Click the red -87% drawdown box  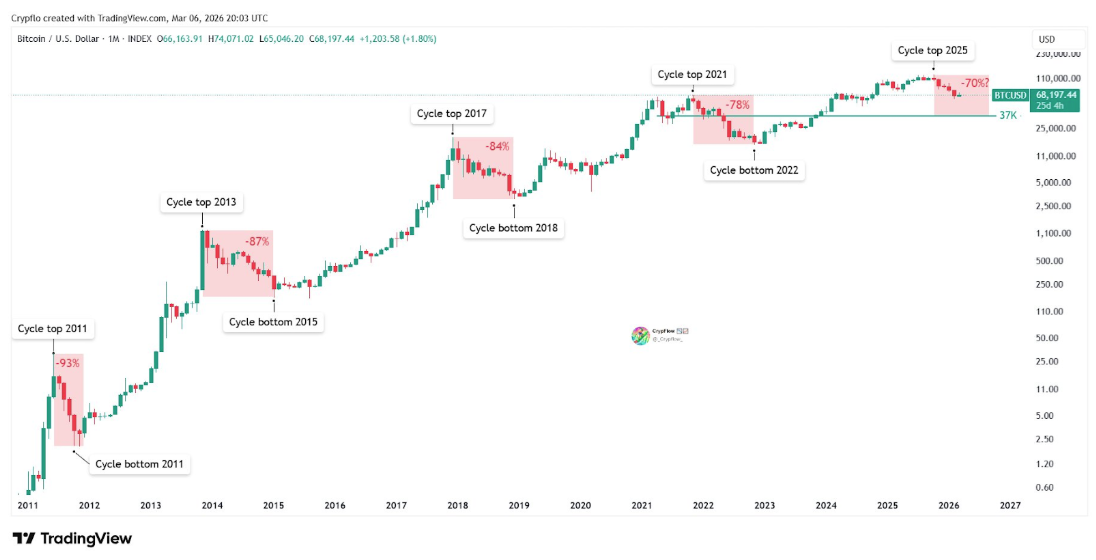[x=238, y=263]
